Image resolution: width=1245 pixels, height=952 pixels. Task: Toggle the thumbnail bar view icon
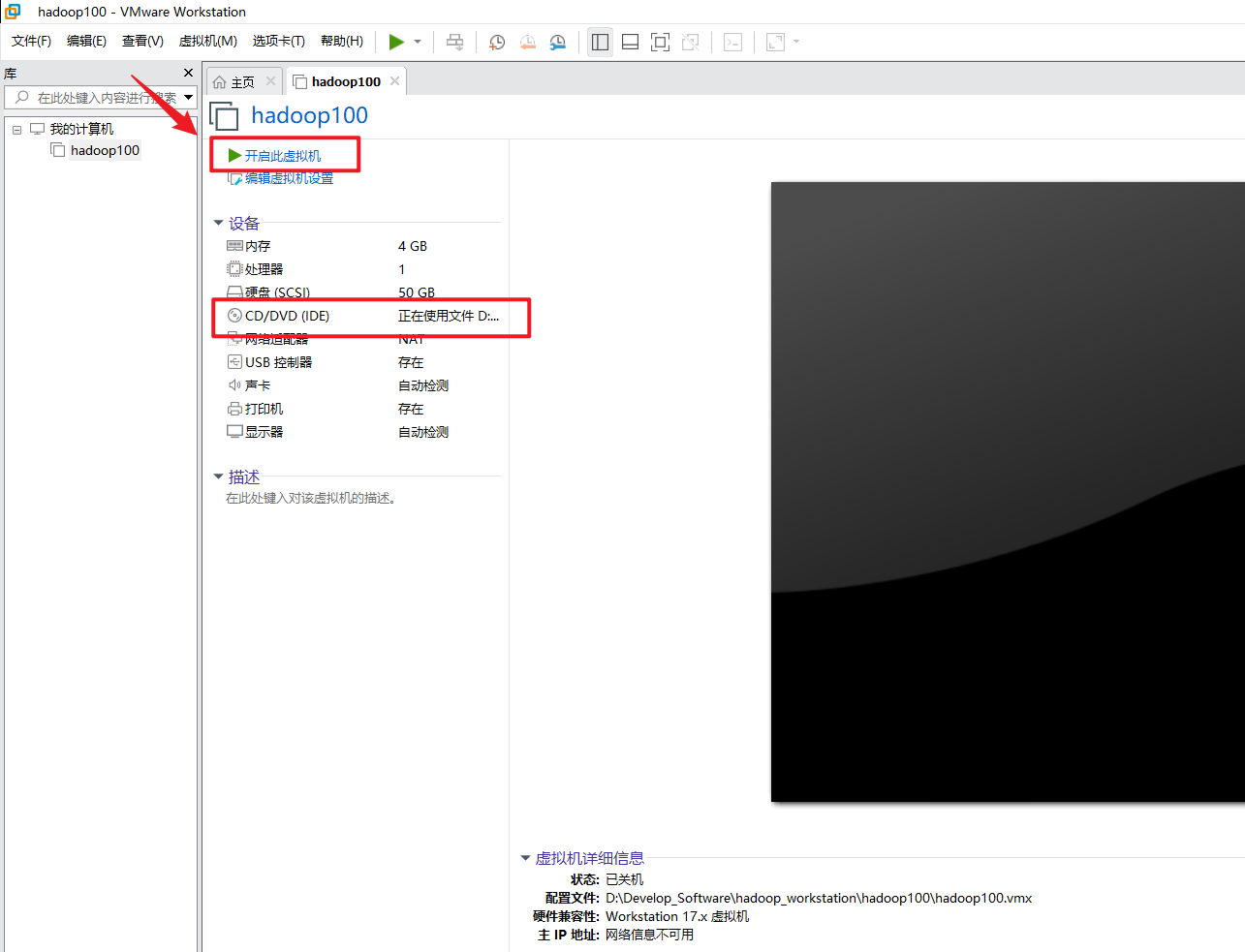click(x=630, y=42)
